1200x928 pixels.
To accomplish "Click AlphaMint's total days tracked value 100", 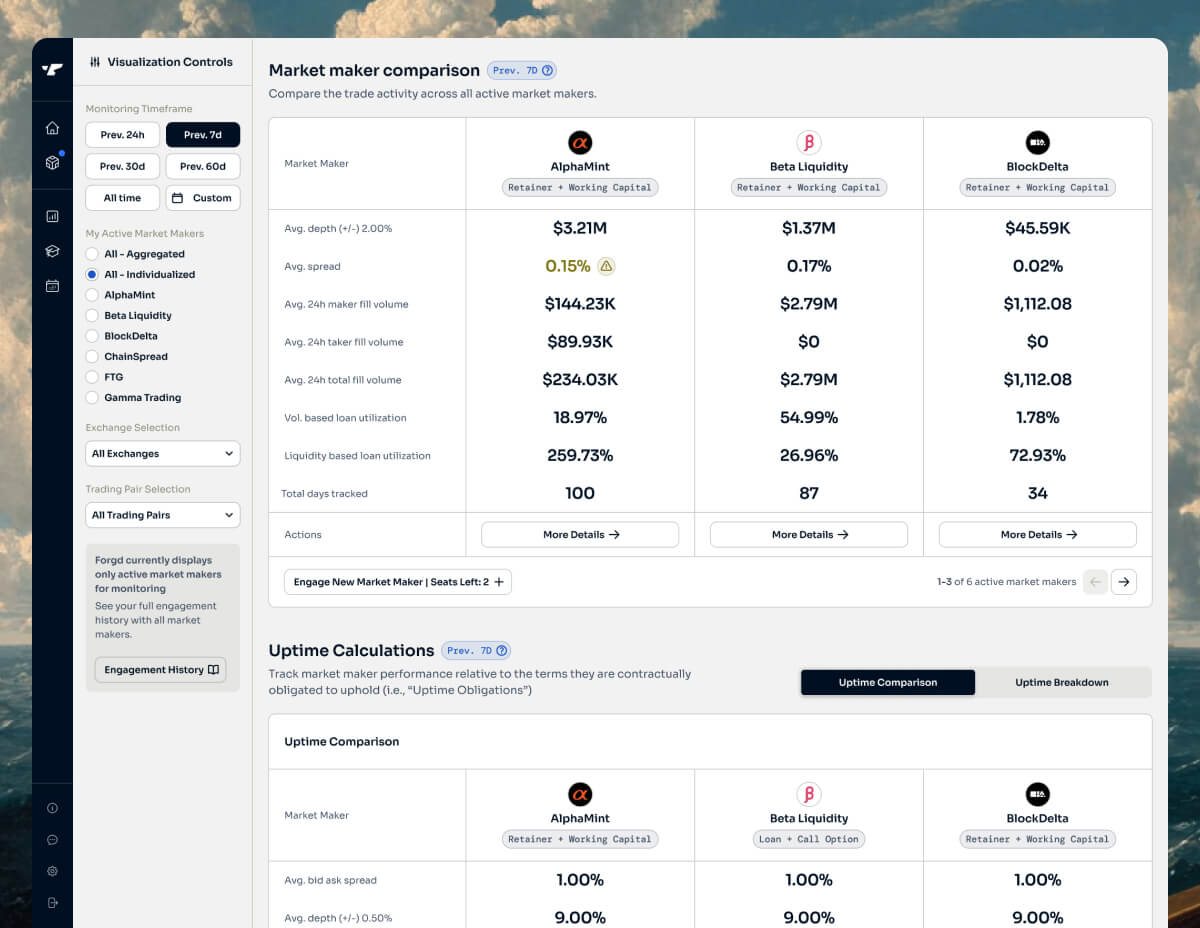I will pos(580,493).
